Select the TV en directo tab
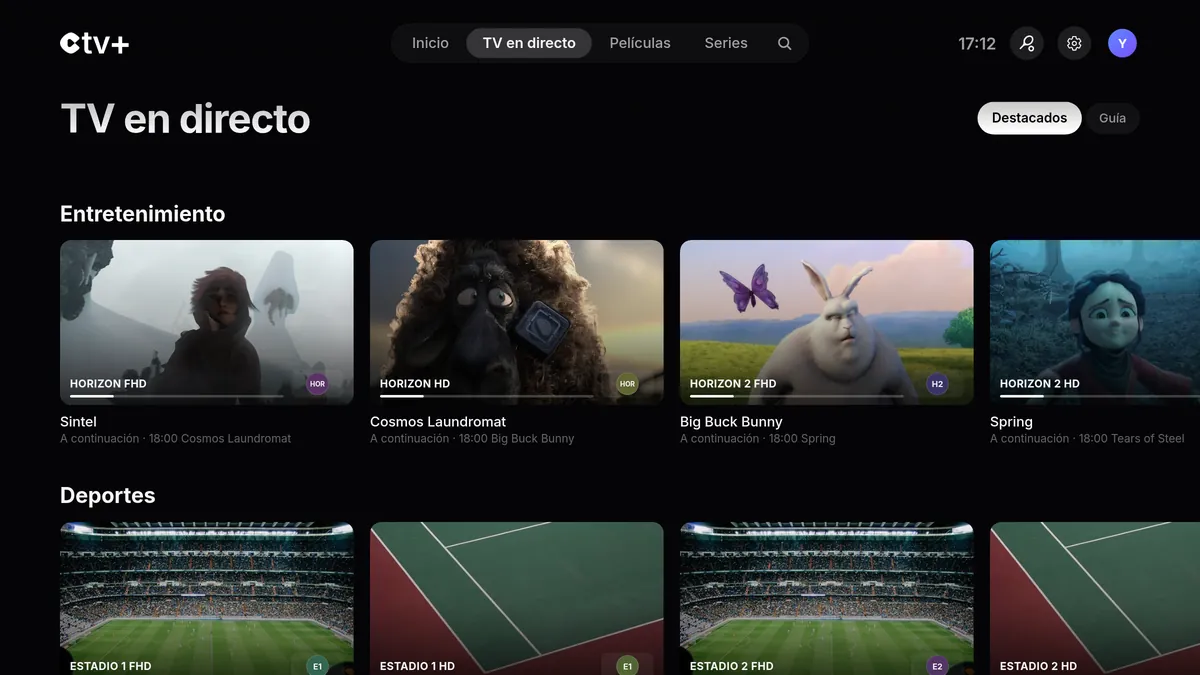 pyautogui.click(x=529, y=43)
